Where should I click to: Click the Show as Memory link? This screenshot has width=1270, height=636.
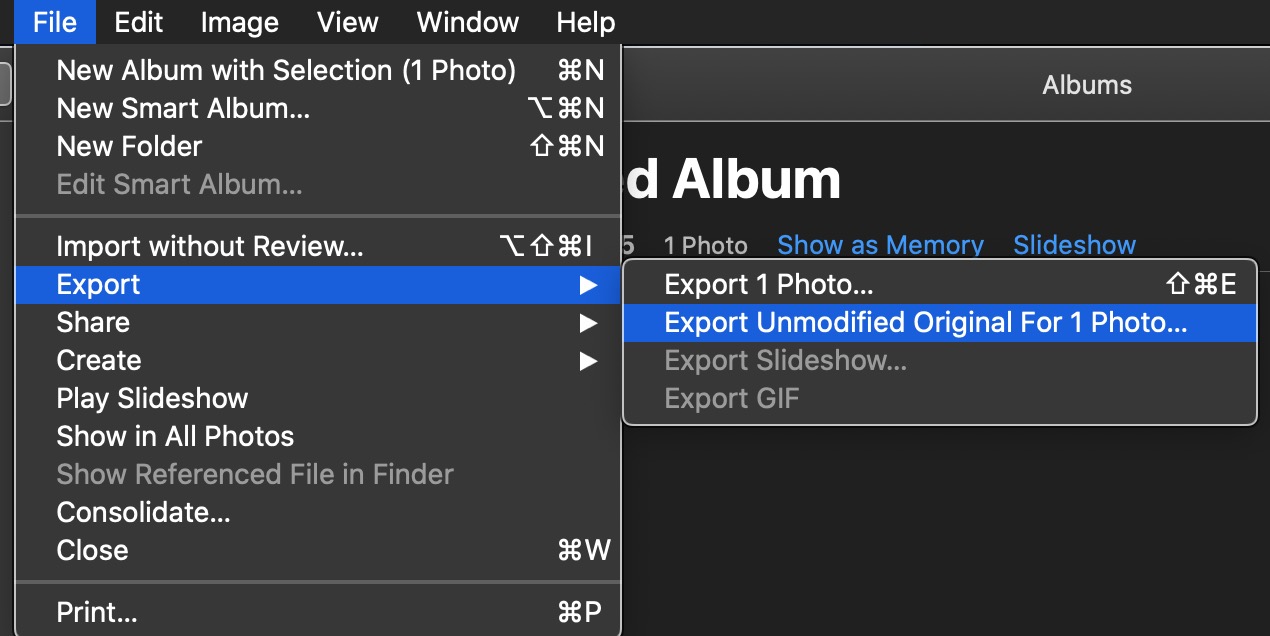(880, 245)
